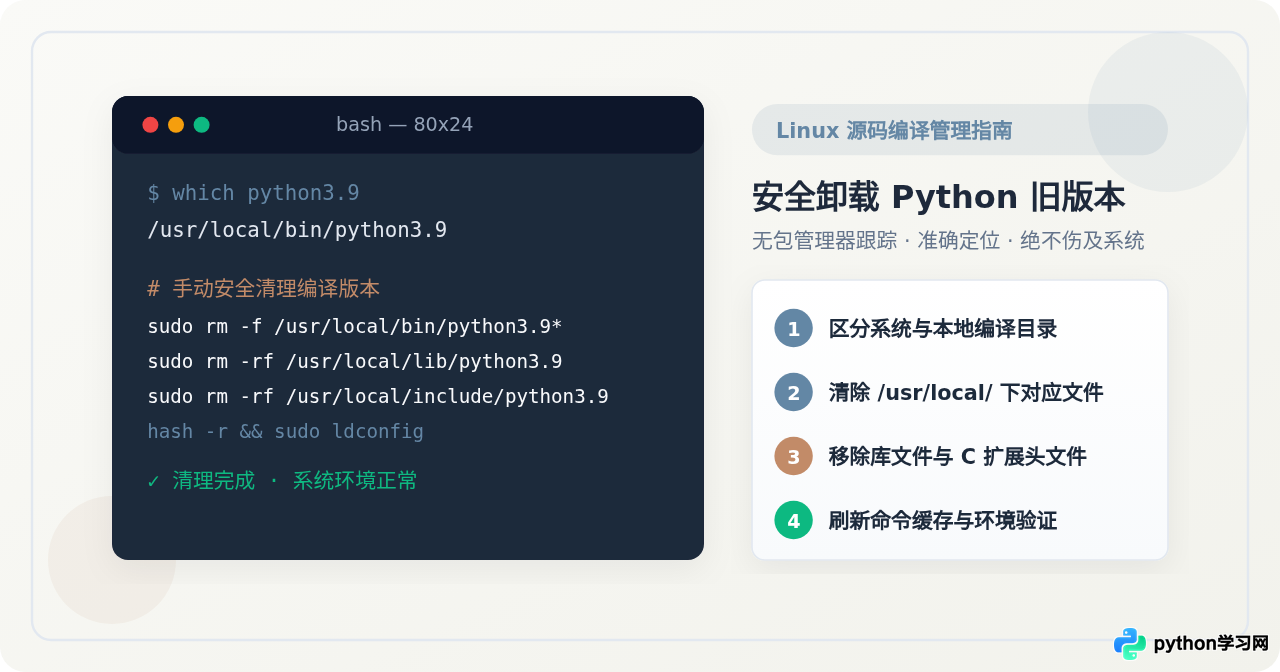1280x672 pixels.
Task: Click the "/usr/local/bin/python3.9" output line
Action: point(297,230)
